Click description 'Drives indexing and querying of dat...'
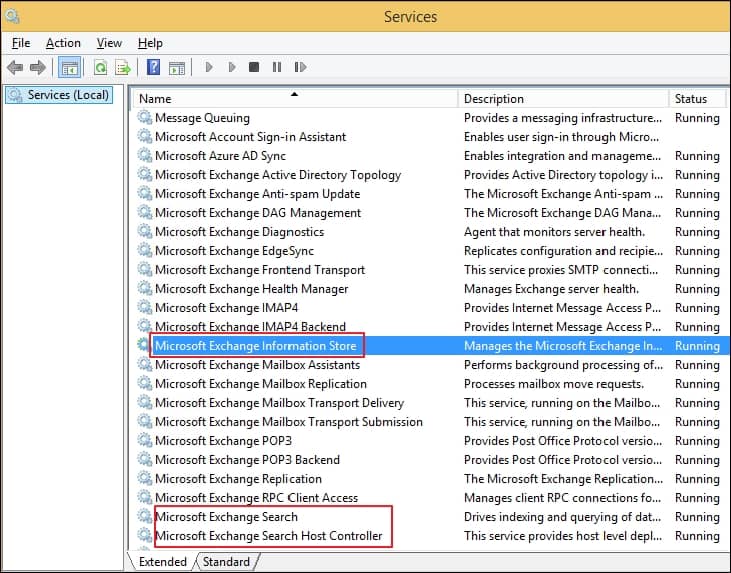 coord(562,517)
